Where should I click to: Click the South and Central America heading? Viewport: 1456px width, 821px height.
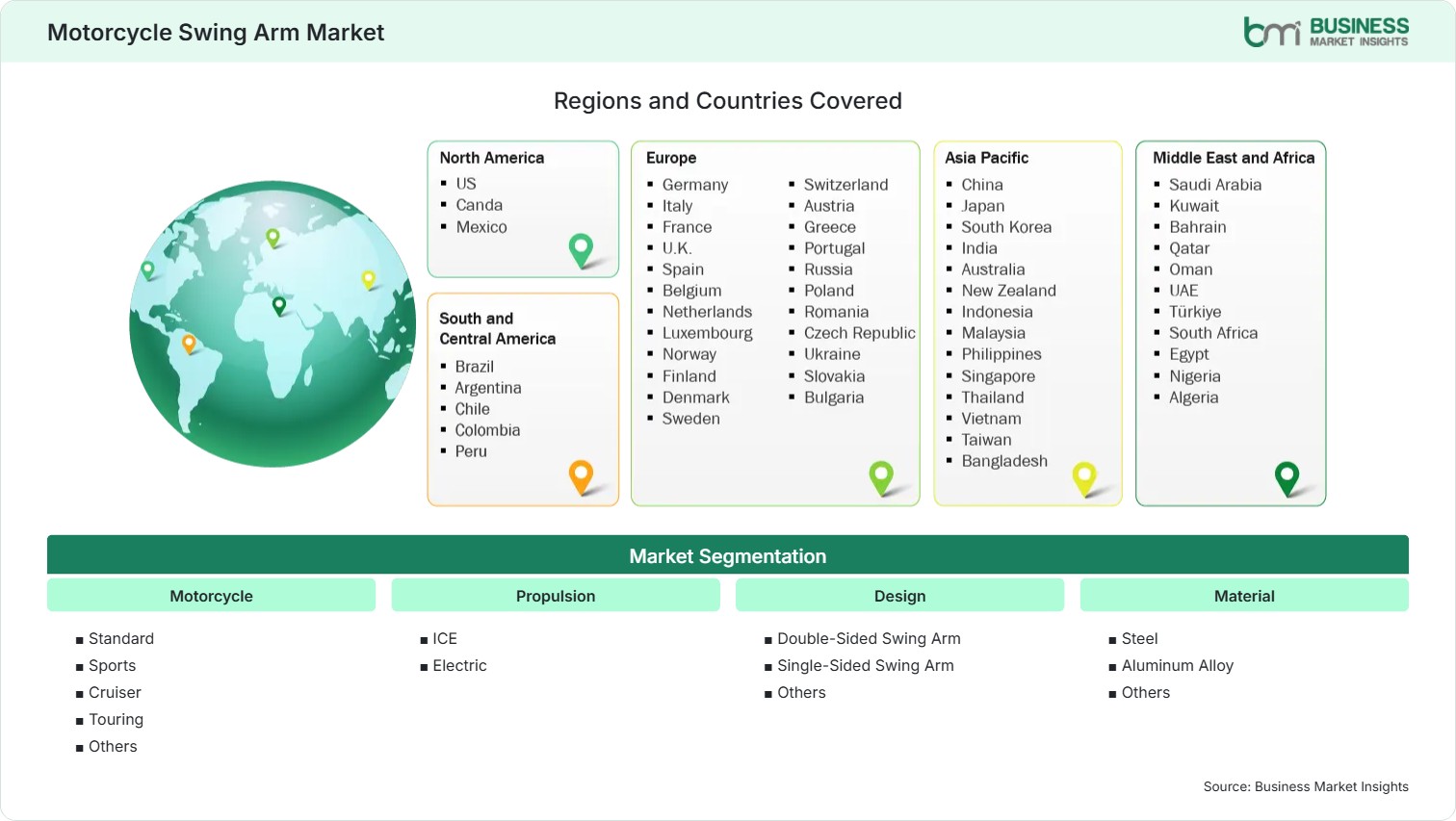[x=498, y=328]
